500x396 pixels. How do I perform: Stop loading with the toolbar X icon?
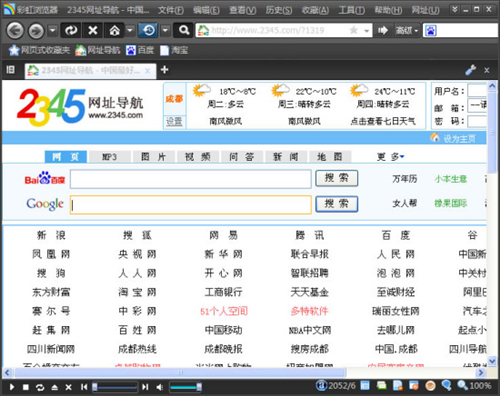93,31
